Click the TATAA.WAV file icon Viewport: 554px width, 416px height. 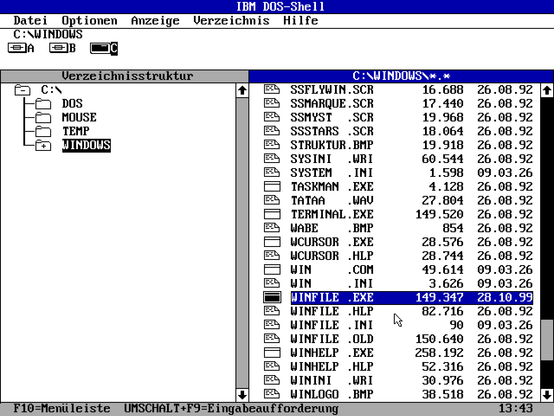coord(272,200)
